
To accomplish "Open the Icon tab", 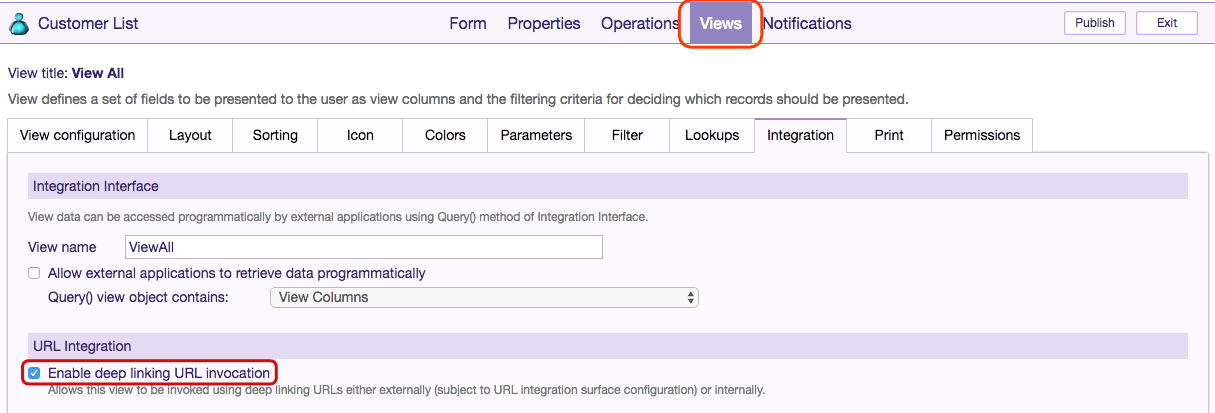I will (x=360, y=135).
